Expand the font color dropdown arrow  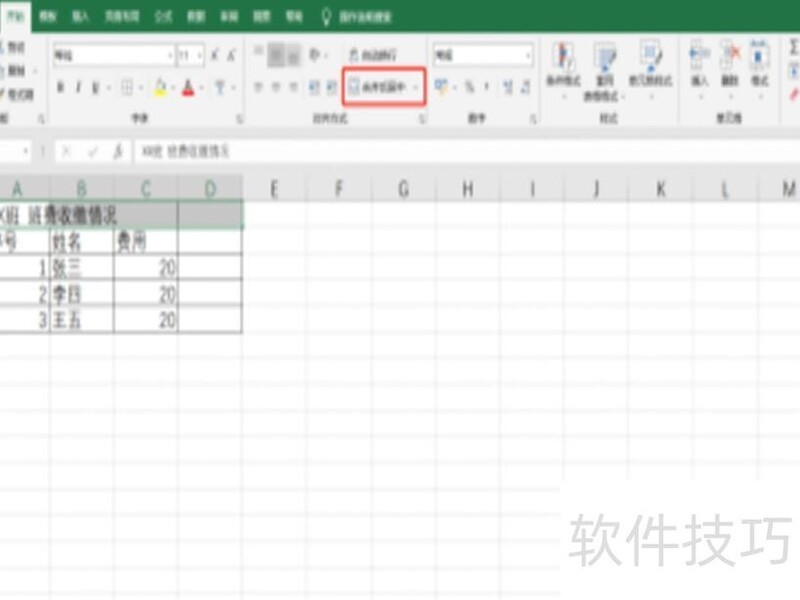pos(202,85)
